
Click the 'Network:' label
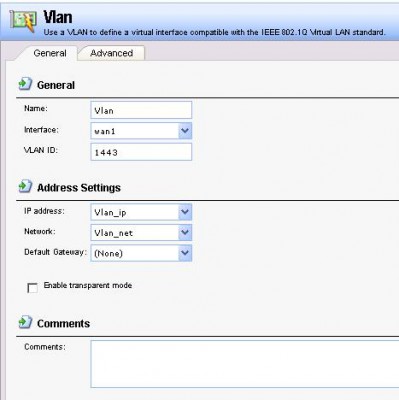[x=40, y=231]
